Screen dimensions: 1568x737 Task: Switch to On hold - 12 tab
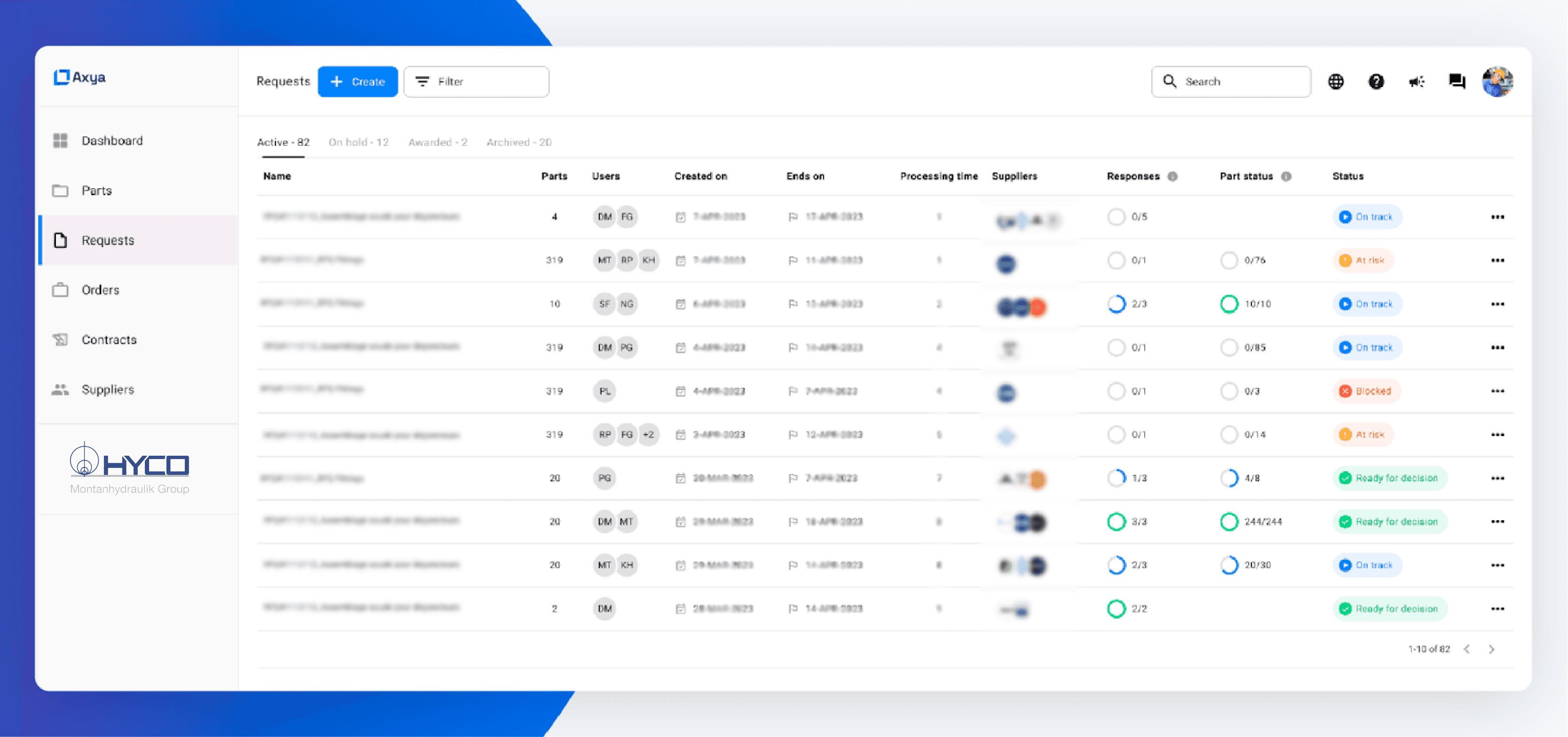click(358, 143)
